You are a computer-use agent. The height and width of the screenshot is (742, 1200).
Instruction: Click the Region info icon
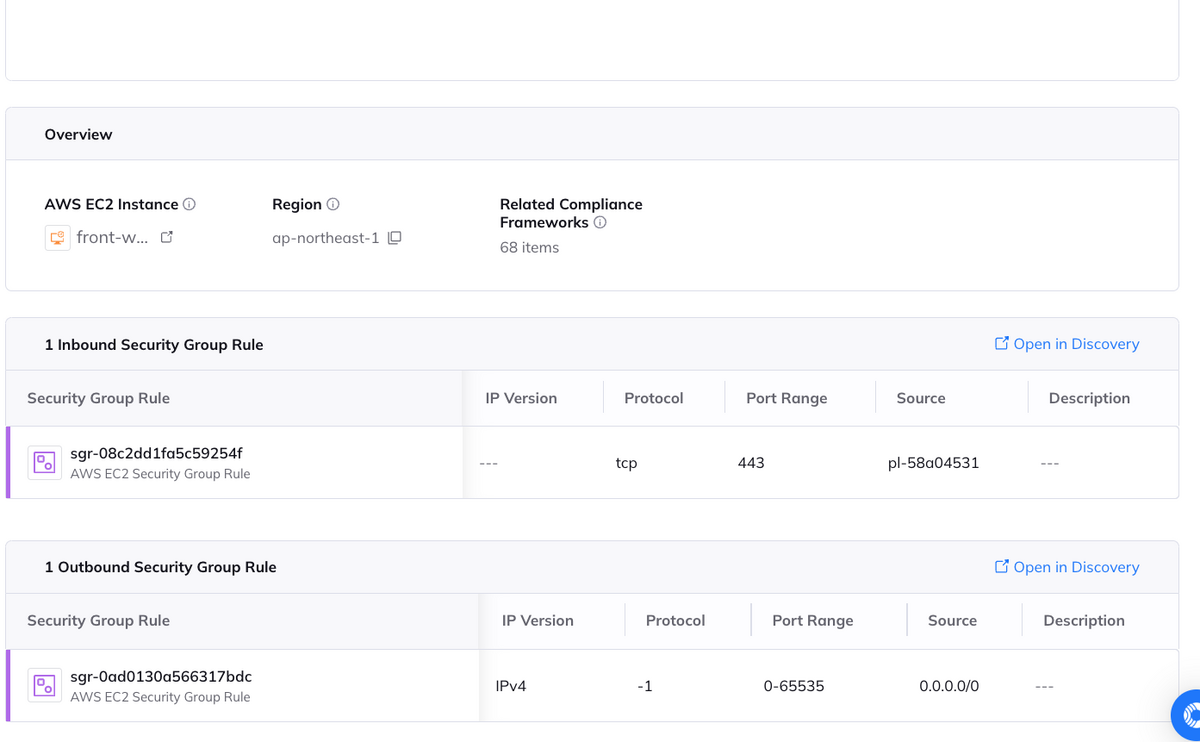click(x=333, y=204)
